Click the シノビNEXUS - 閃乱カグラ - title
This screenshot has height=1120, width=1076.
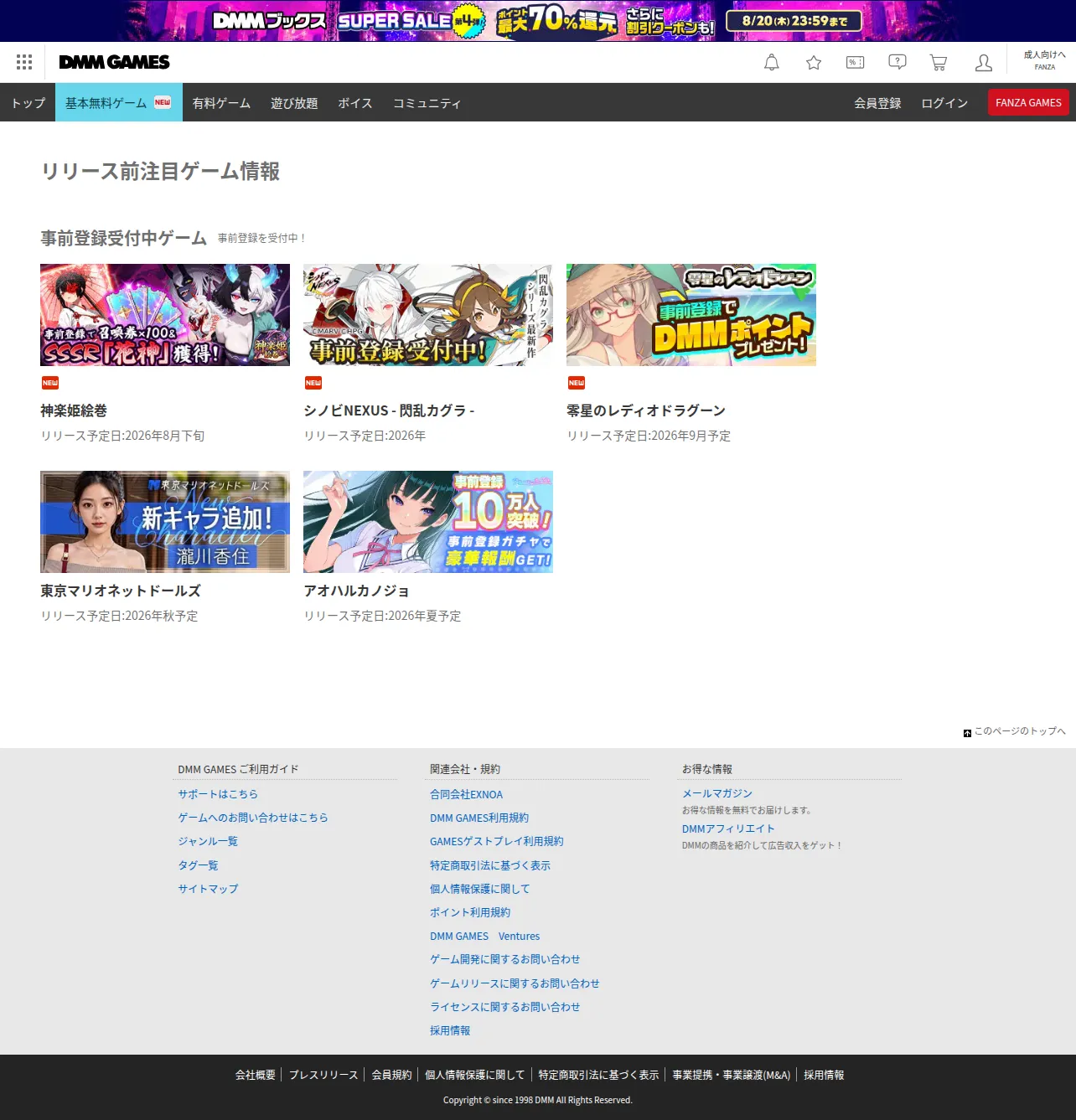pos(389,410)
